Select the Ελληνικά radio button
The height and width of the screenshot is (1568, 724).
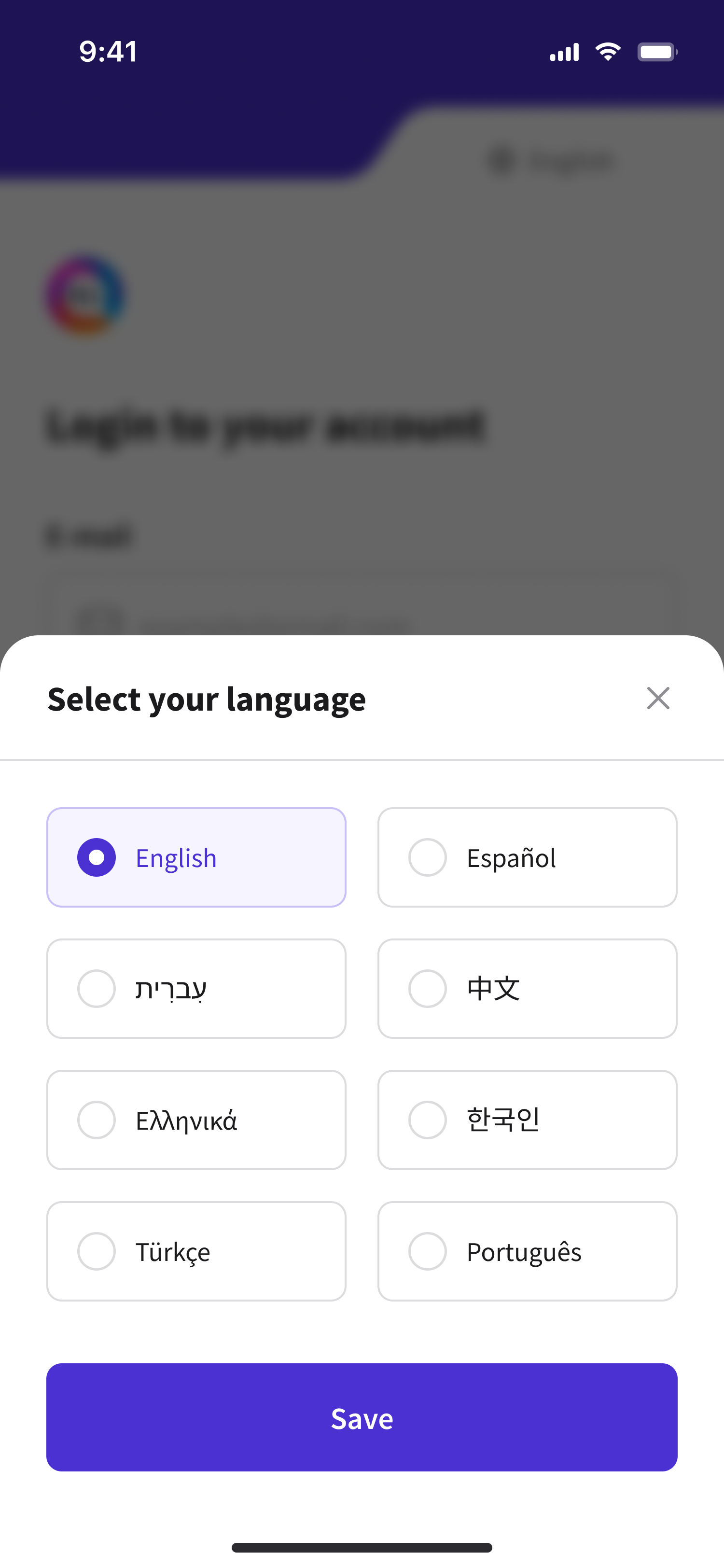point(97,1120)
